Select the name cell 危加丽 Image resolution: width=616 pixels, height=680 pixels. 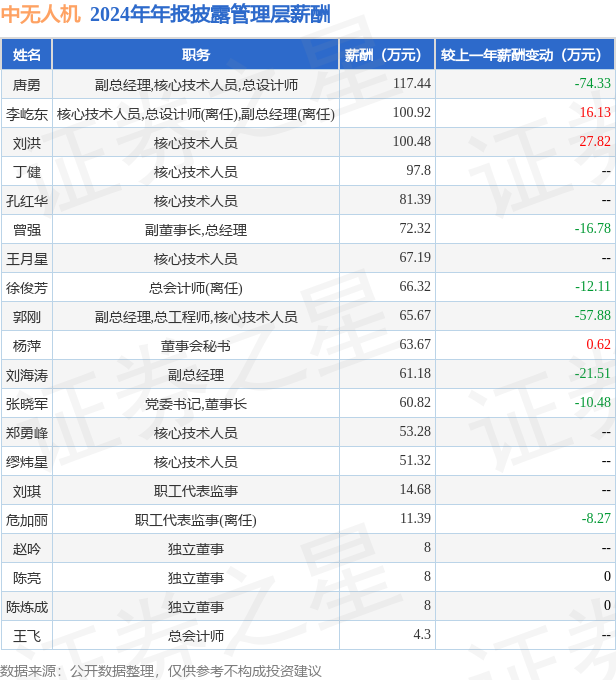(x=26, y=520)
